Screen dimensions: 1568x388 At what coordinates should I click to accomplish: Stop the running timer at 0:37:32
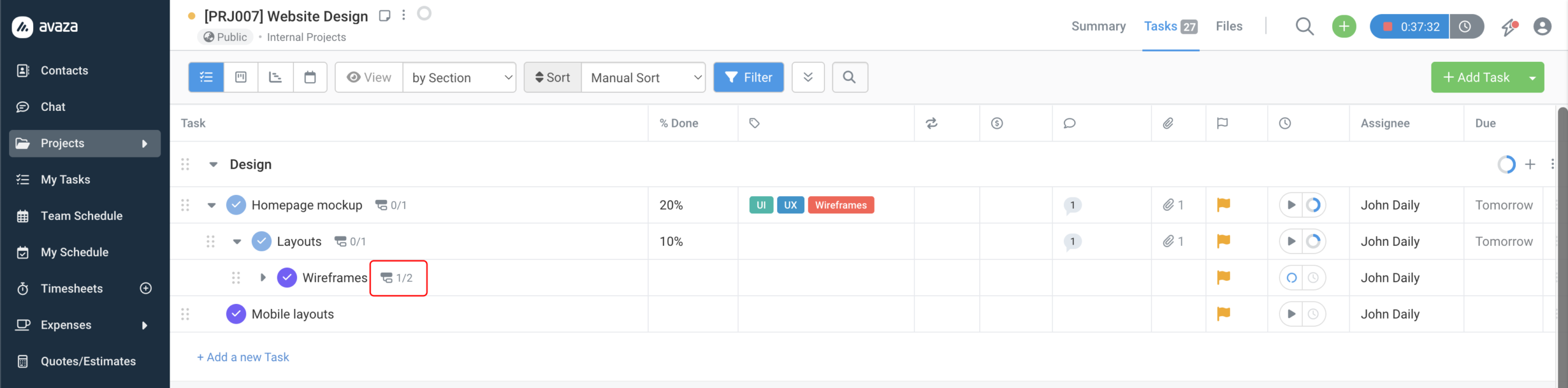(x=1388, y=26)
